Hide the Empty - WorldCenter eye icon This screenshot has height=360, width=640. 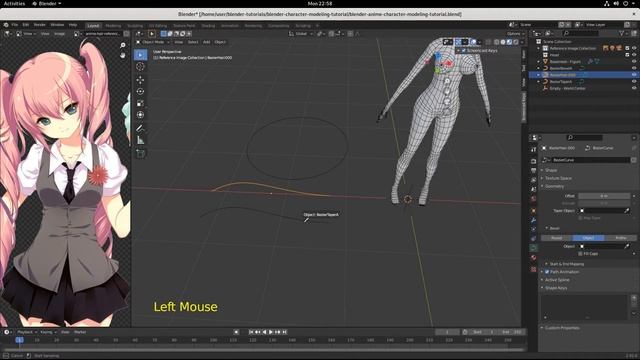[x=634, y=88]
